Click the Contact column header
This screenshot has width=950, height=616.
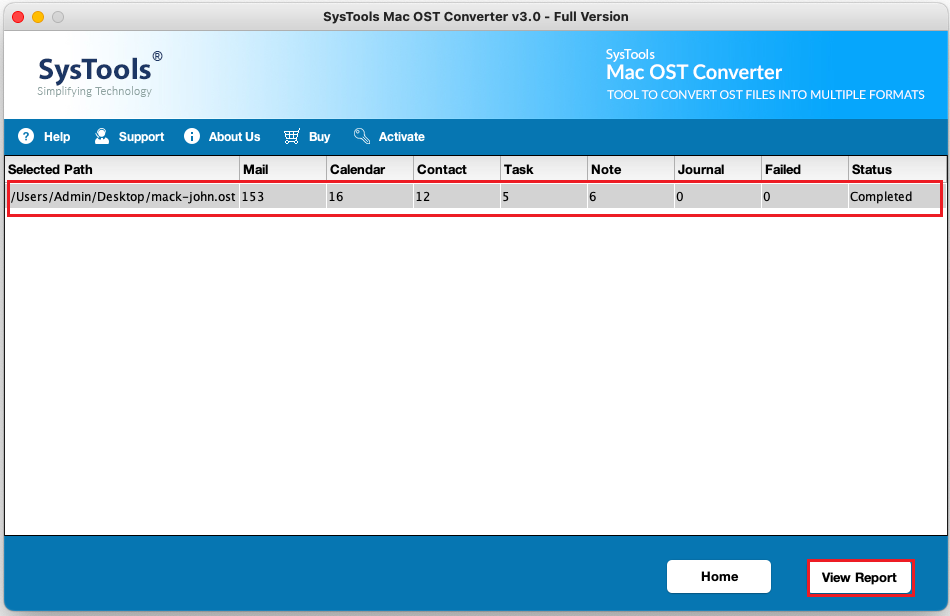pos(457,170)
